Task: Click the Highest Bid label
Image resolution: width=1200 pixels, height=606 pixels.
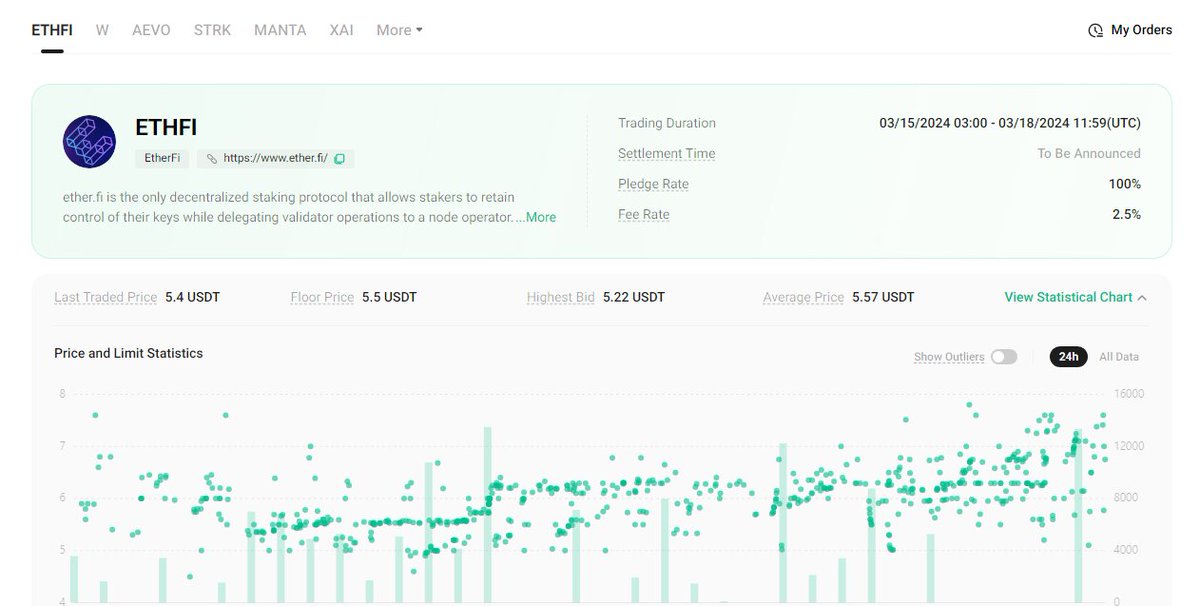Action: [561, 297]
